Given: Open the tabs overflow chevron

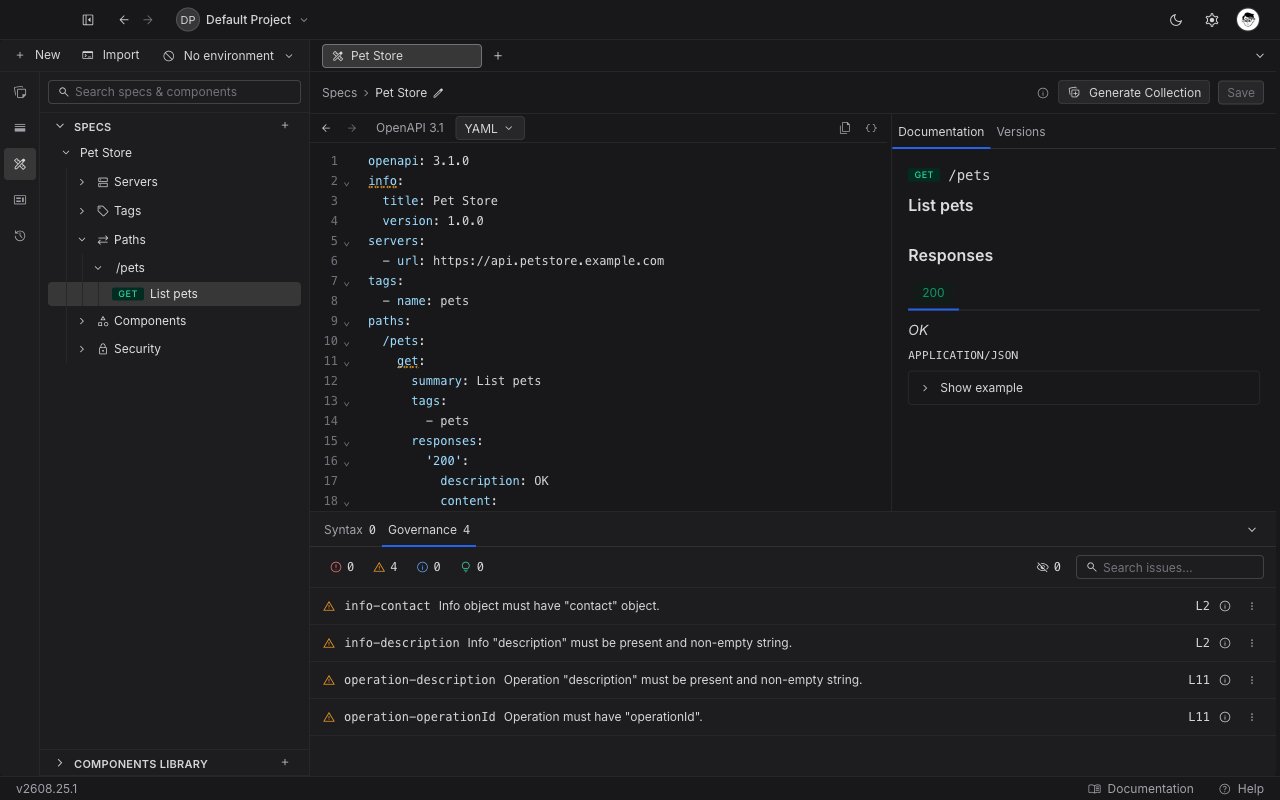Looking at the screenshot, I should coord(1259,56).
